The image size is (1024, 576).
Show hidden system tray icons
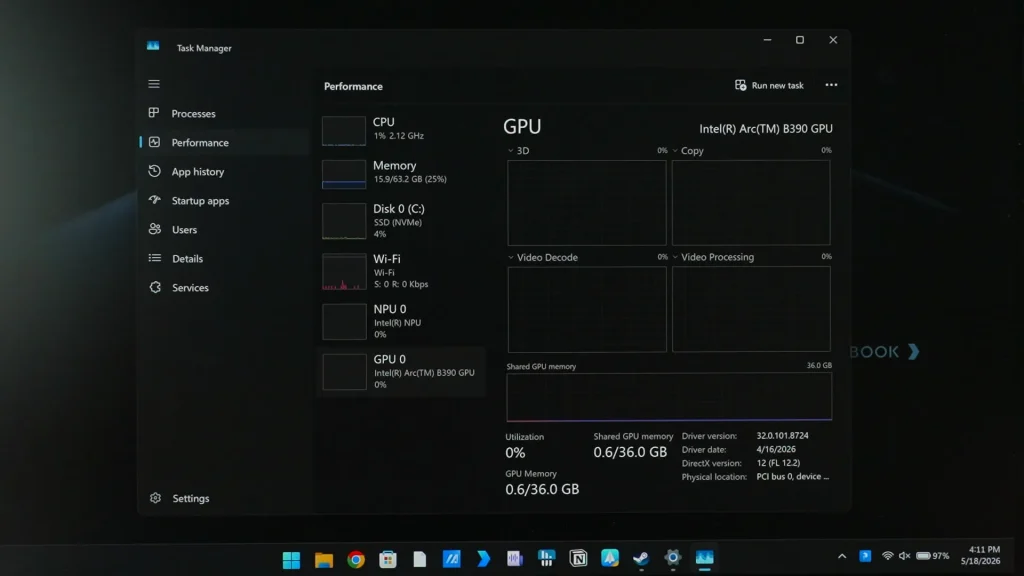[x=842, y=556]
